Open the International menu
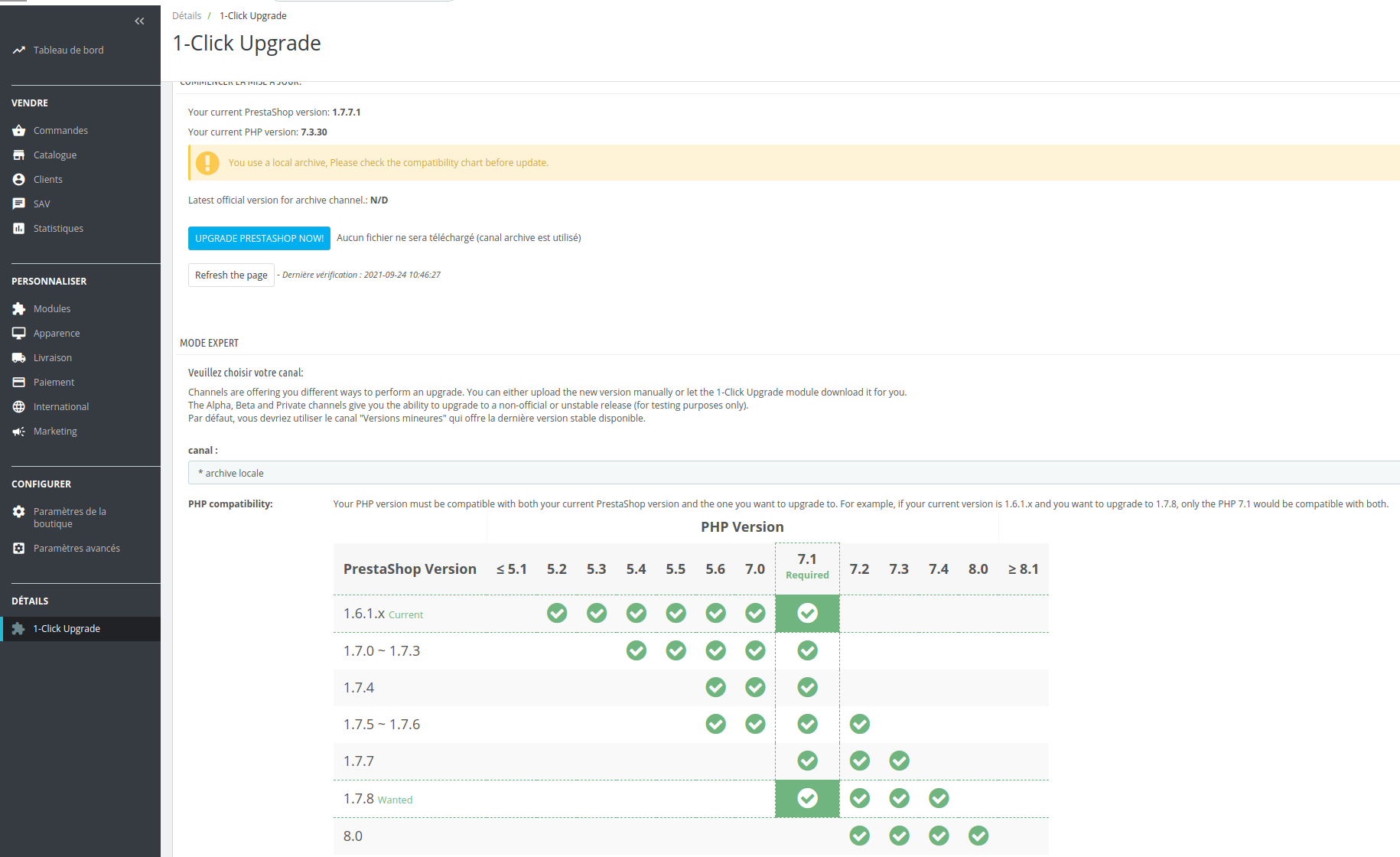Image resolution: width=1400 pixels, height=857 pixels. [x=61, y=407]
